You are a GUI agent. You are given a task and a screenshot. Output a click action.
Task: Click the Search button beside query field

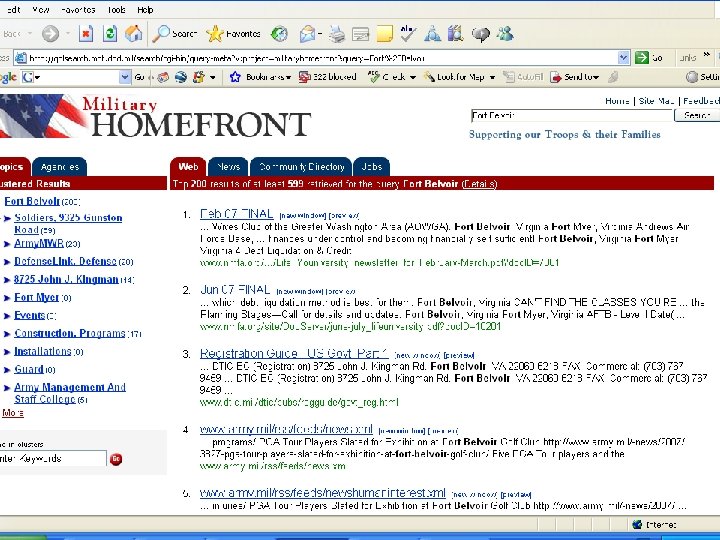697,115
